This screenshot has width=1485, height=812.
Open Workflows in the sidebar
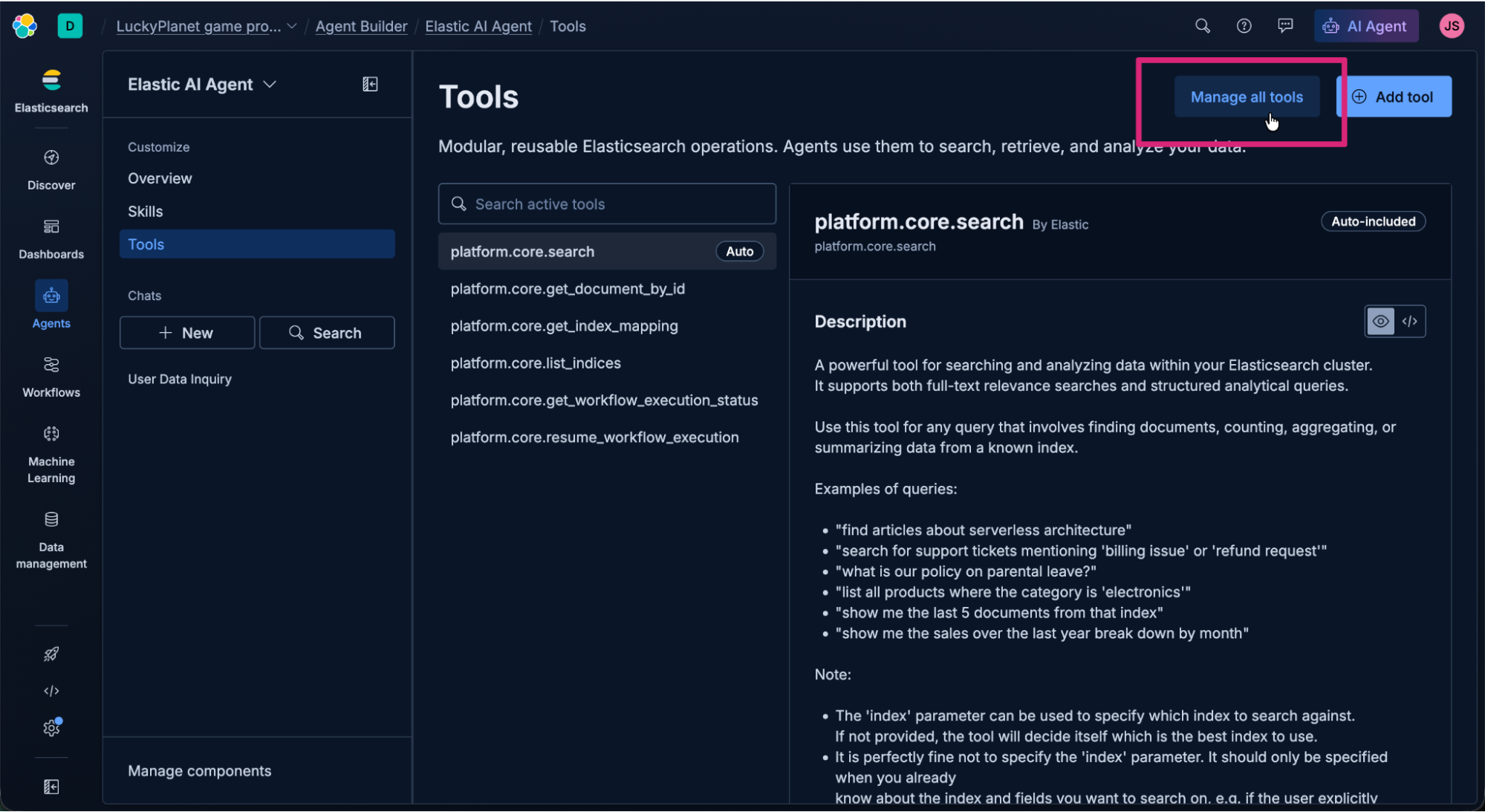pos(51,377)
